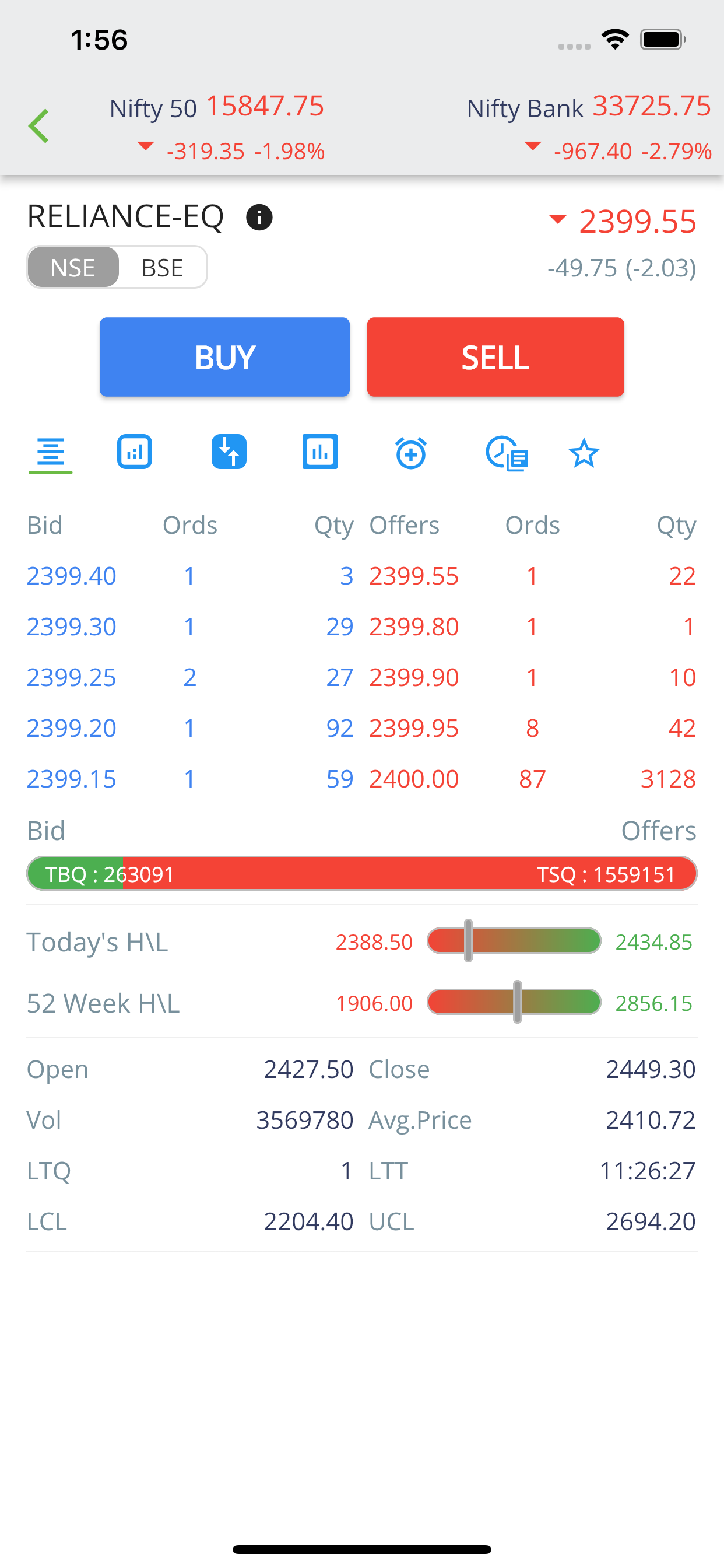Tap the Wi-Fi status icon

(615, 40)
